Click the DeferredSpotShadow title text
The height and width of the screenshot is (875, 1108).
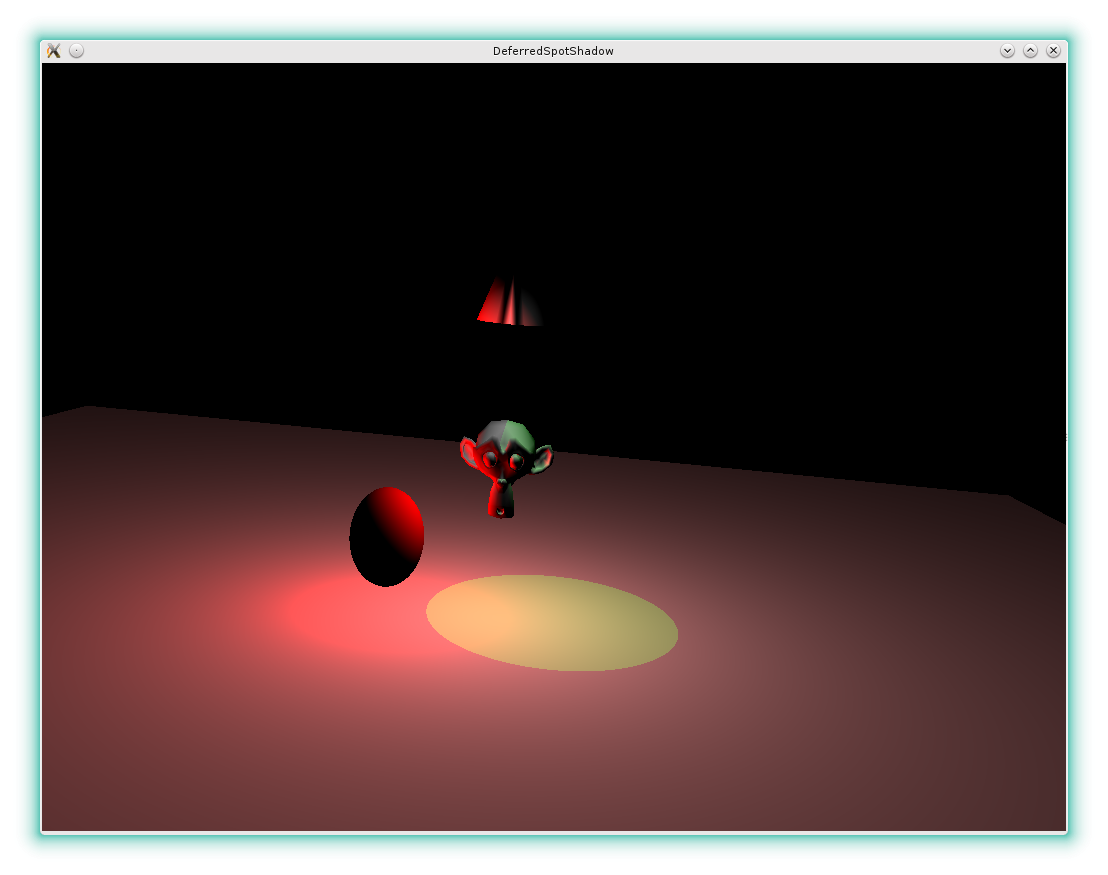(553, 51)
